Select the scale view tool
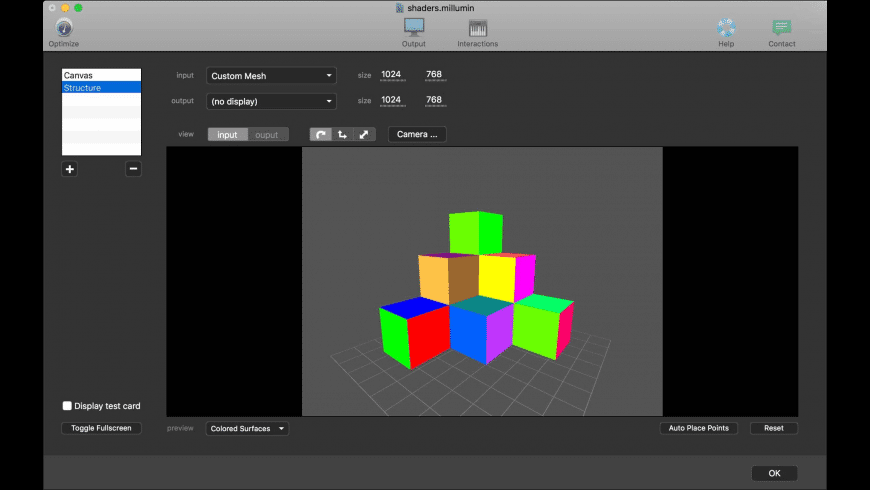The width and height of the screenshot is (870, 490). [364, 134]
